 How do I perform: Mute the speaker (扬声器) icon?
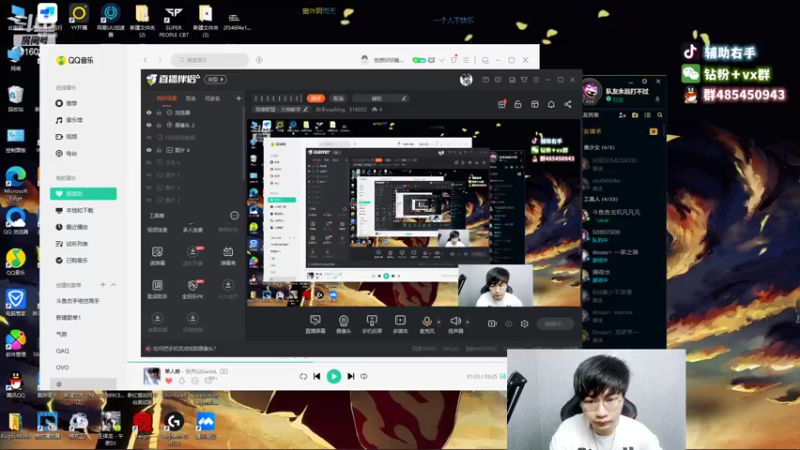(x=456, y=321)
